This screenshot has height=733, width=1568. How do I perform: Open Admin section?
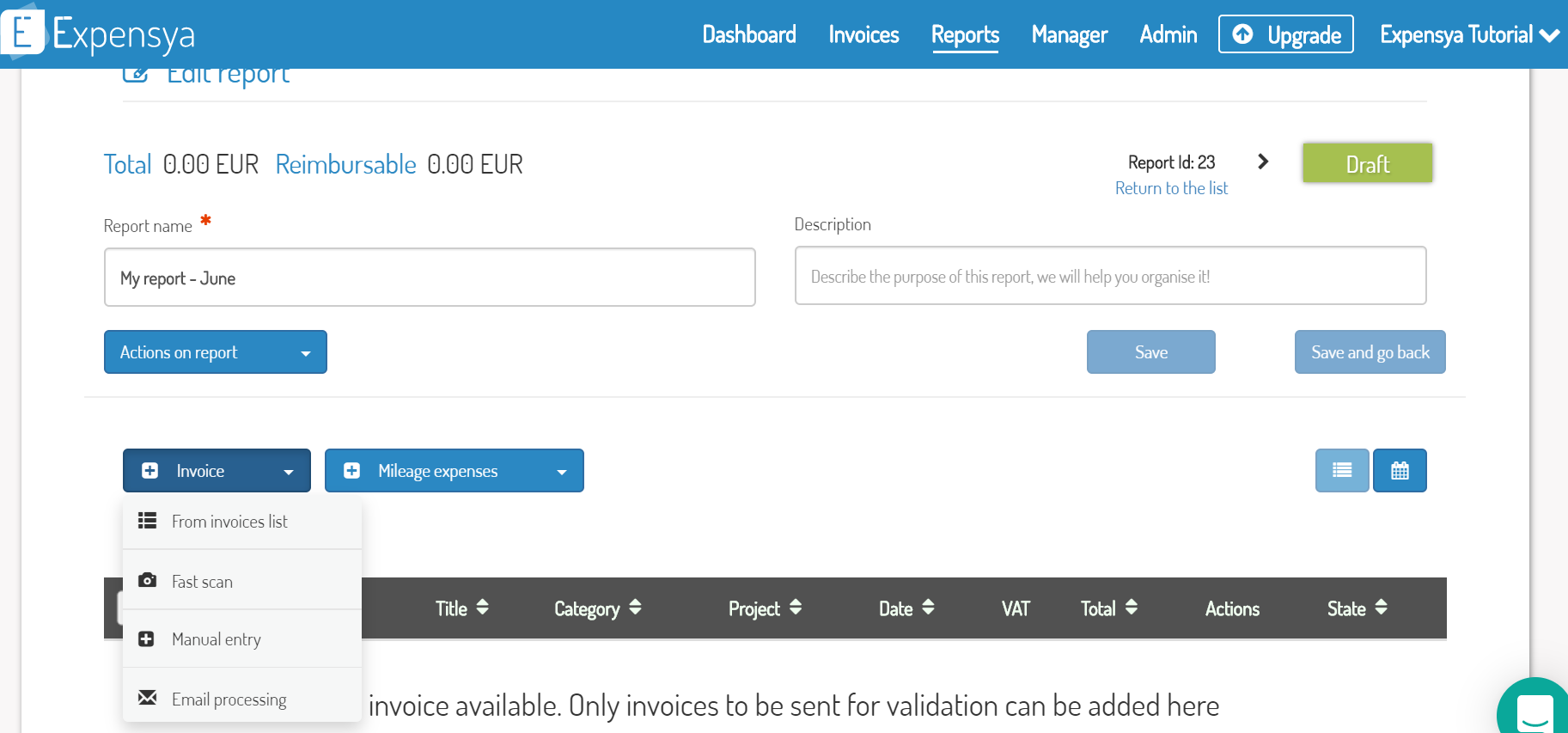point(1168,34)
